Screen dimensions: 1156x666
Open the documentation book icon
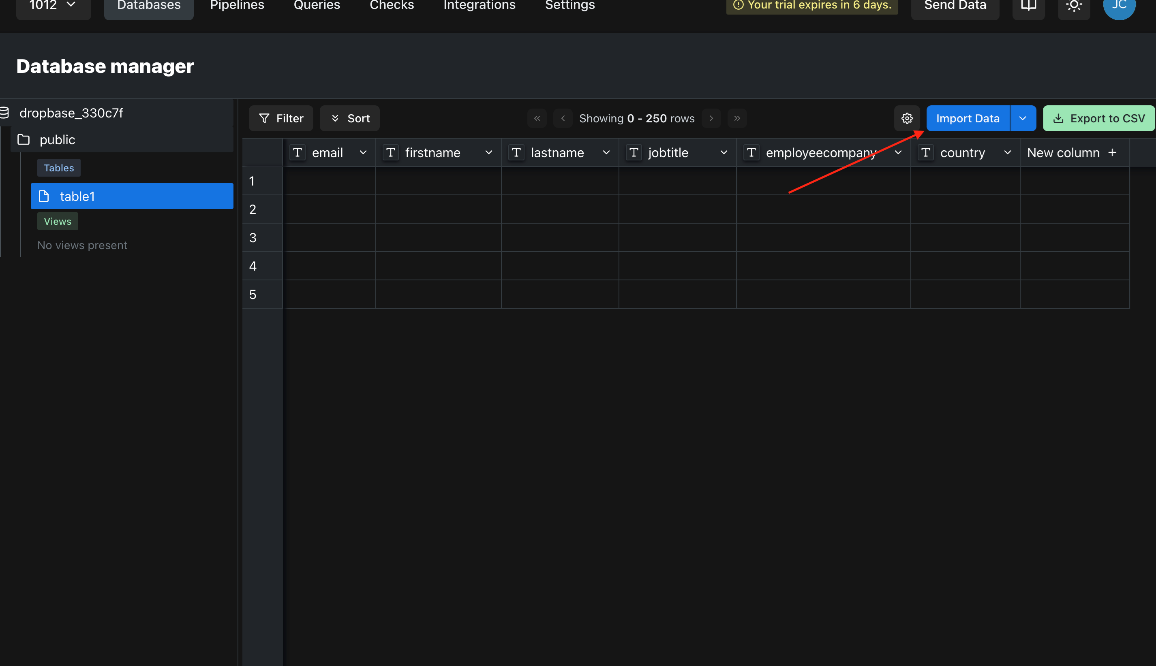point(1028,6)
